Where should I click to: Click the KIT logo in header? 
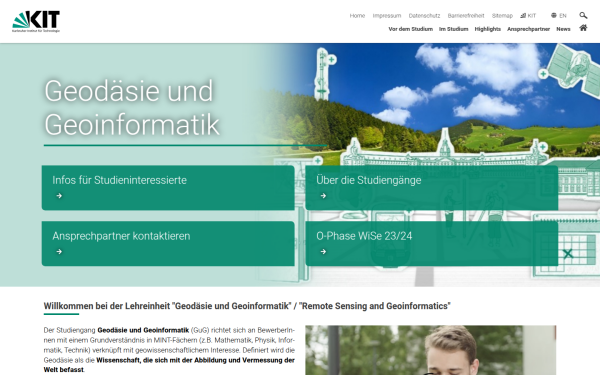[36, 21]
